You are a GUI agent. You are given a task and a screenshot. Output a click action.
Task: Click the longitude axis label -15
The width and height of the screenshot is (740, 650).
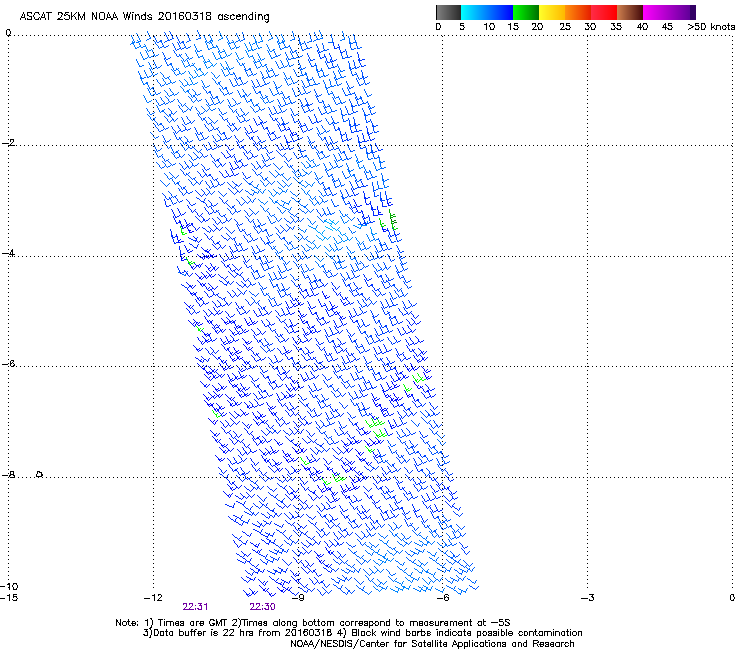pyautogui.click(x=9, y=598)
